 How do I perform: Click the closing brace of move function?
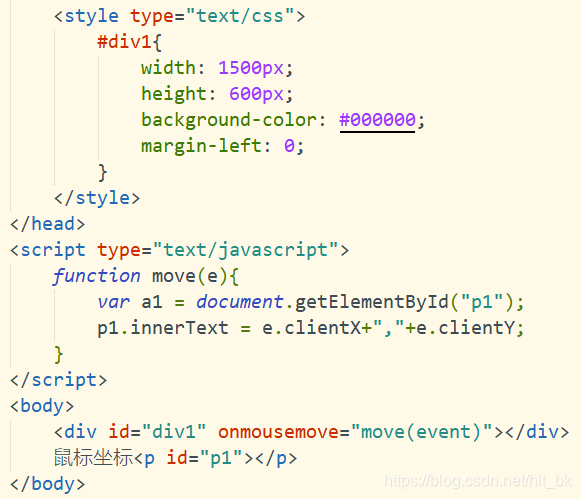[x=59, y=354]
